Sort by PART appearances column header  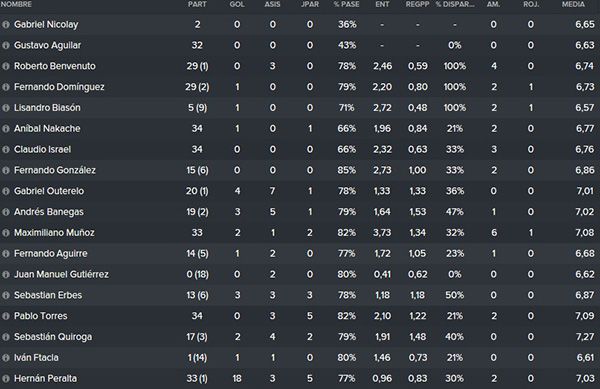click(x=197, y=4)
